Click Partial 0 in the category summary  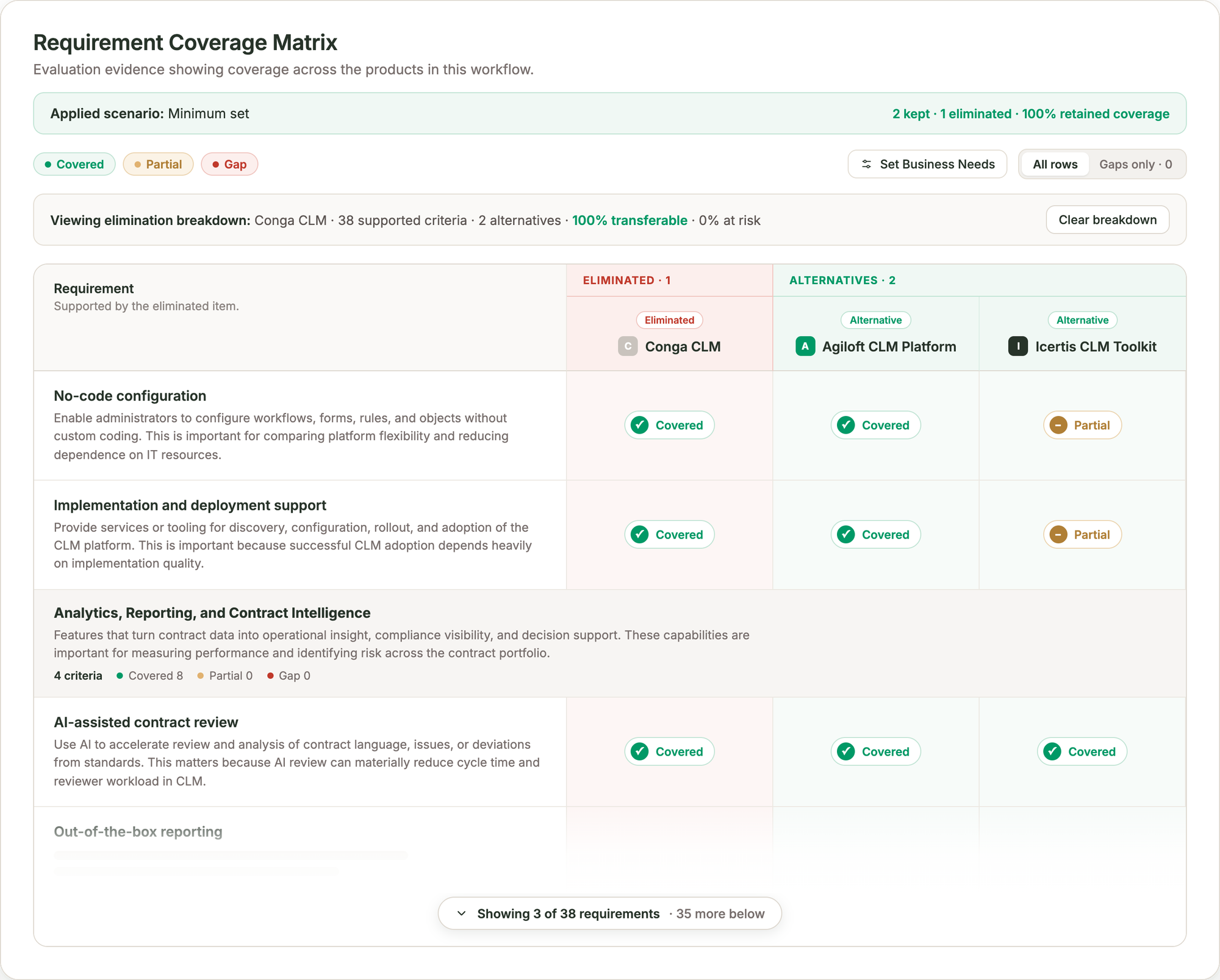pos(224,676)
